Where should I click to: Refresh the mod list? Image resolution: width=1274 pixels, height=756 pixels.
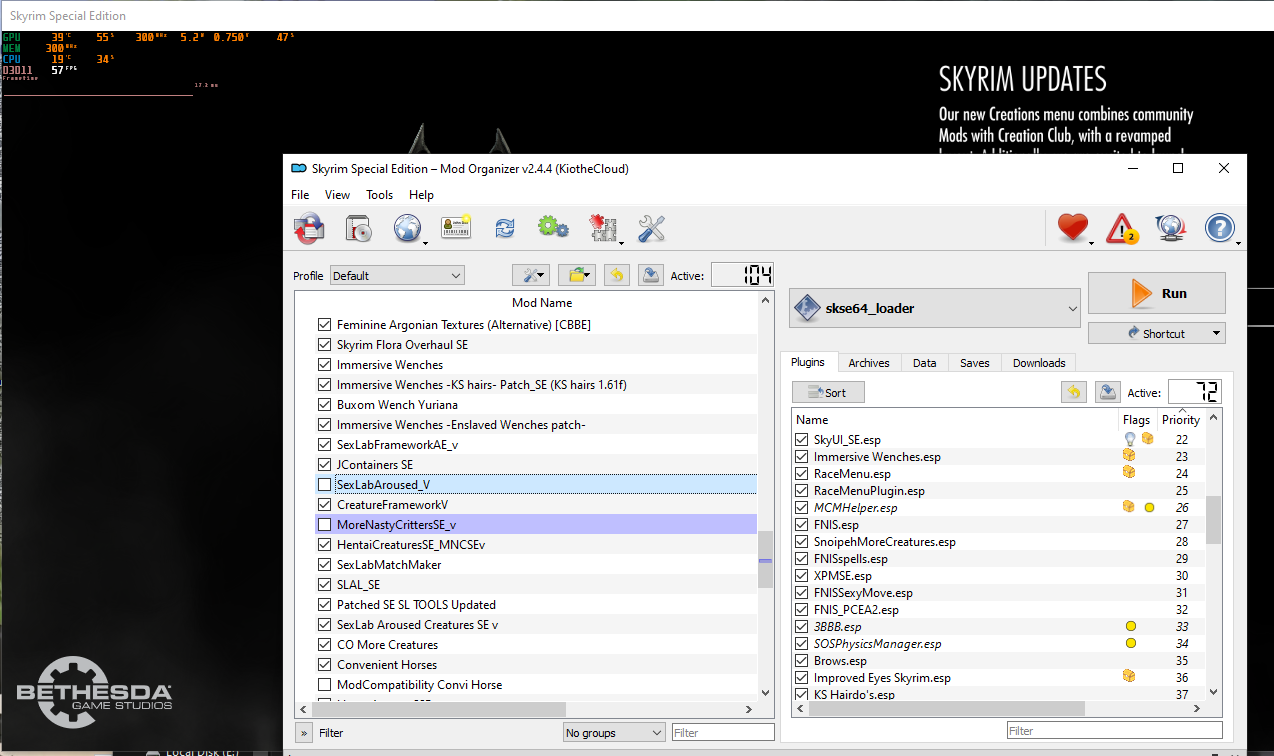click(x=504, y=228)
